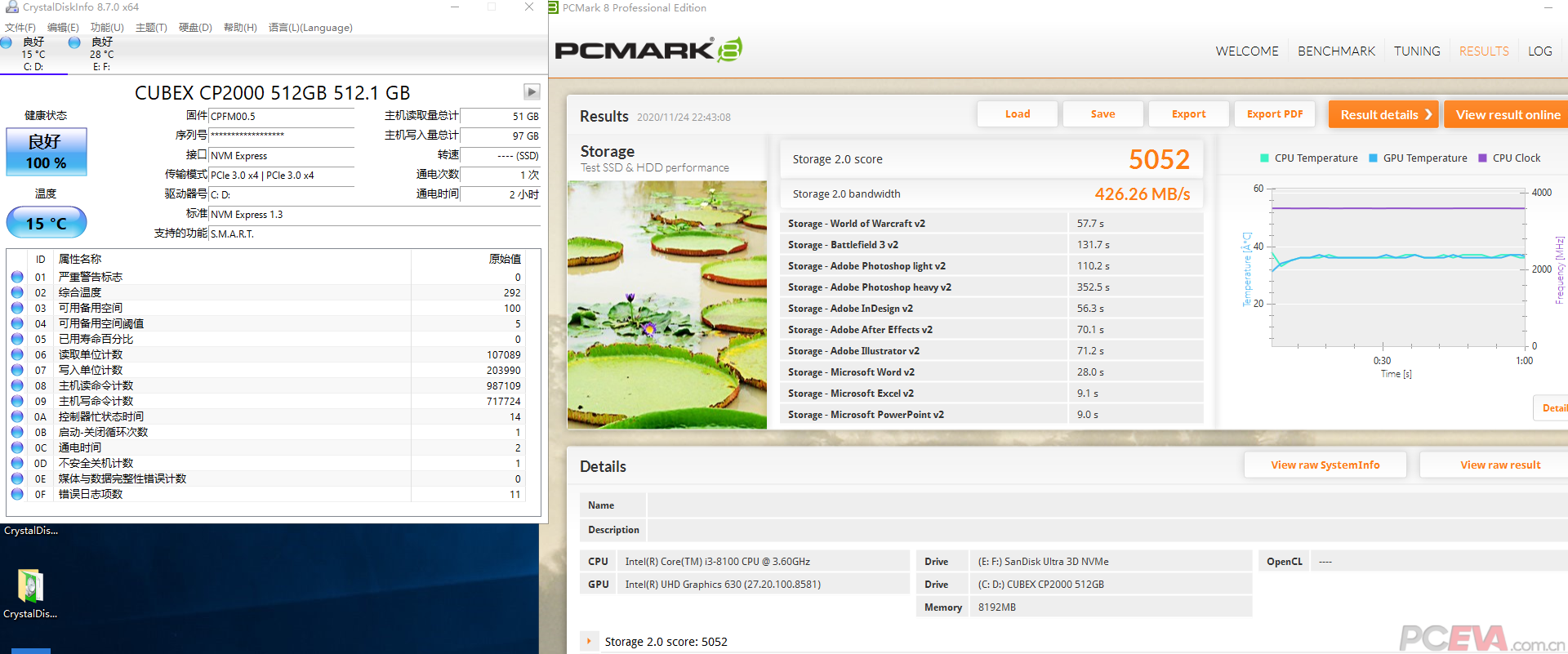Click the Storage - Battlefield 3 v2 row
Image resolution: width=1568 pixels, height=654 pixels.
[992, 245]
